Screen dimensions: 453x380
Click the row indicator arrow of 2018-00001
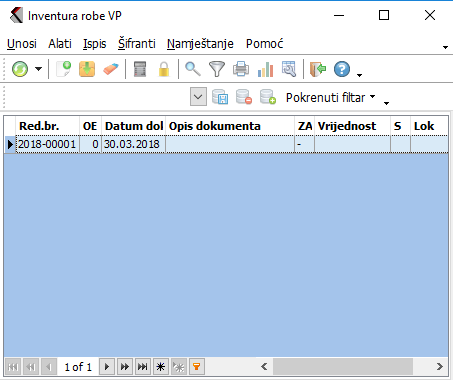click(10, 144)
